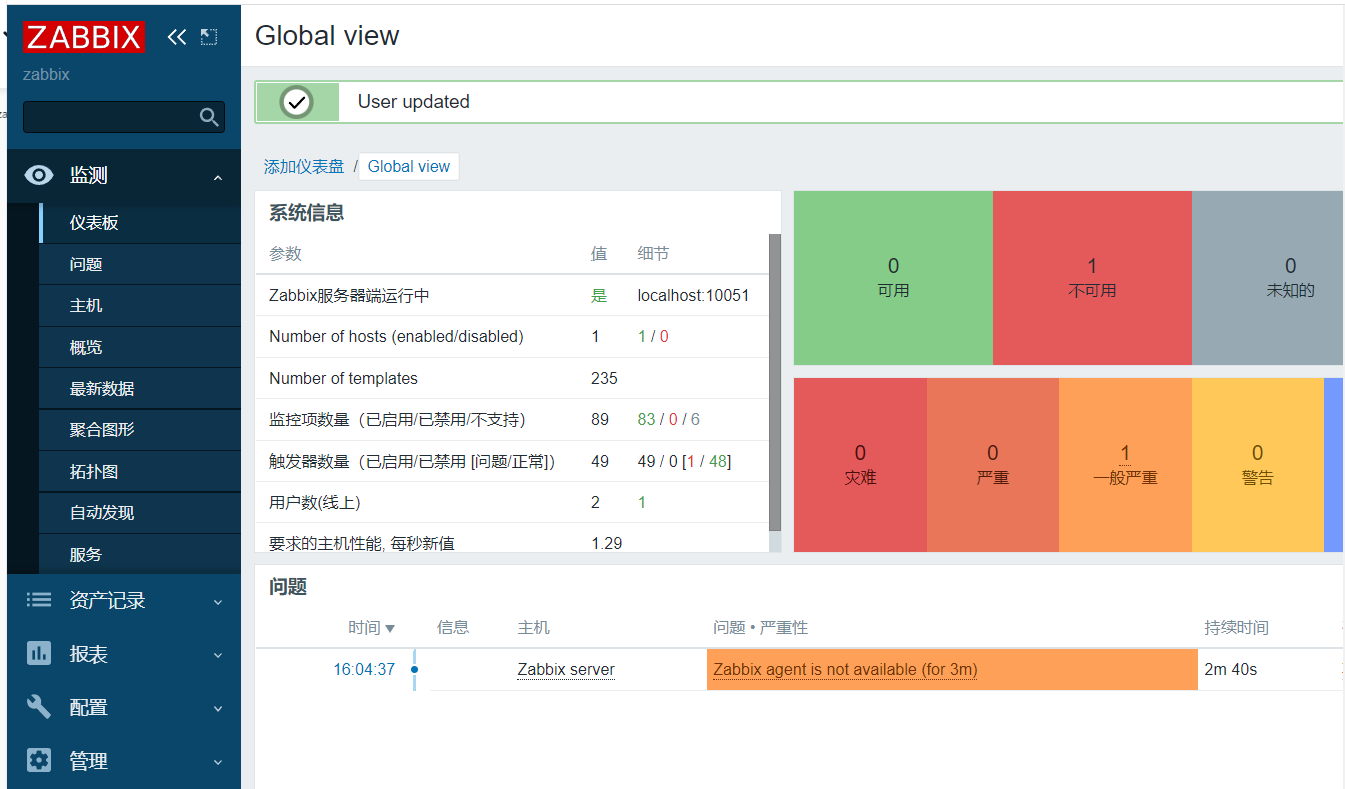Viewport: 1345px width, 789px height.
Task: Click the green checkmark success icon
Action: coord(297,102)
